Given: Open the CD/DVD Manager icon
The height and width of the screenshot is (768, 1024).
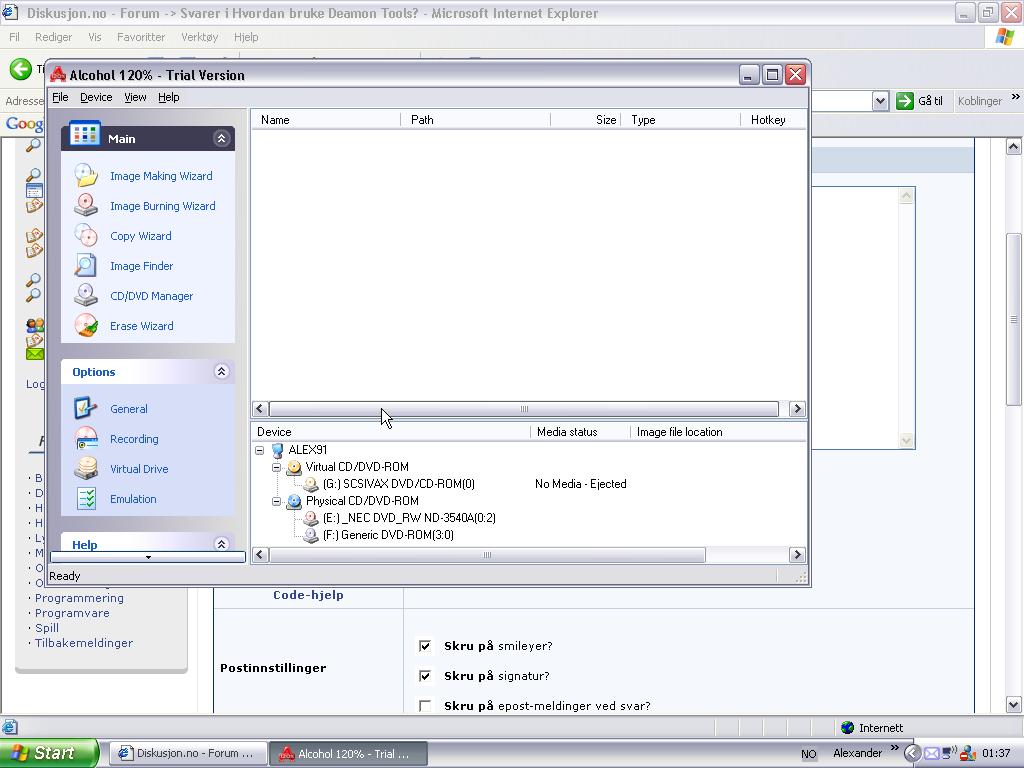Looking at the screenshot, I should (86, 296).
